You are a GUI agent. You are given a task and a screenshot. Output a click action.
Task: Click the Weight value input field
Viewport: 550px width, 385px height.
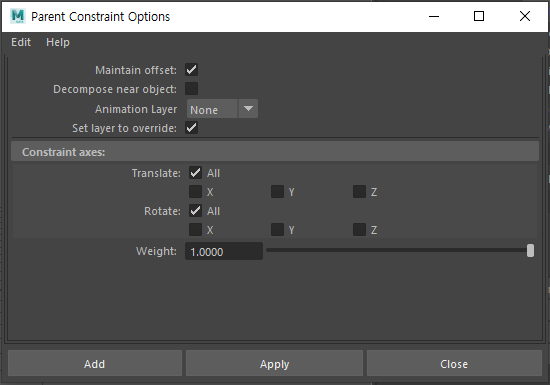click(224, 251)
